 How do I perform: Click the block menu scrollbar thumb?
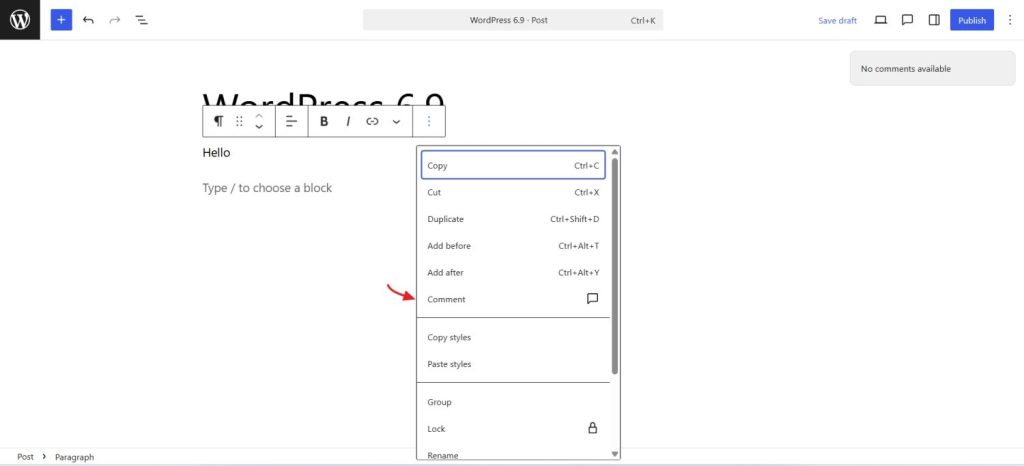click(615, 266)
